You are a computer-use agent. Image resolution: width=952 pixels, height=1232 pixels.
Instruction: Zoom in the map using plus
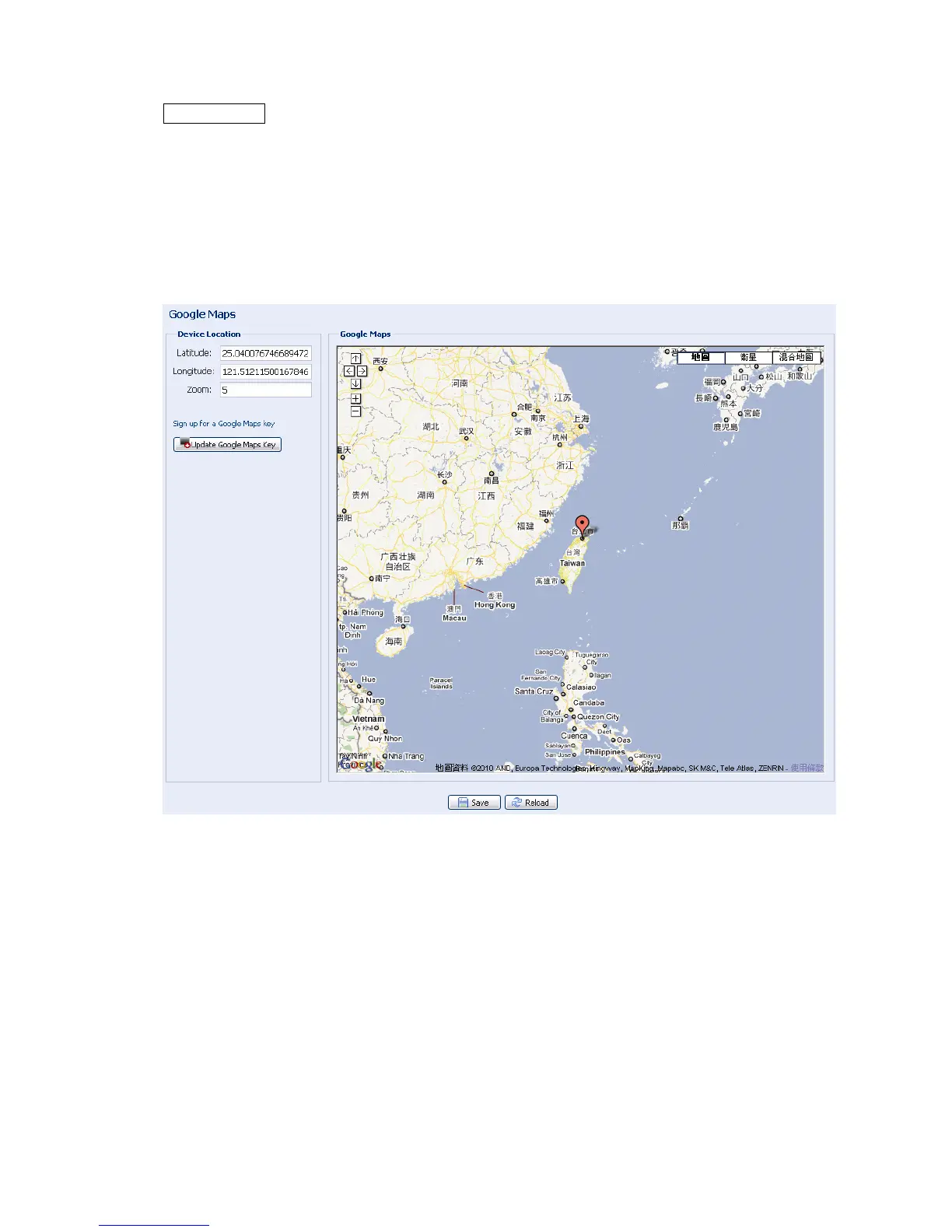click(x=355, y=398)
